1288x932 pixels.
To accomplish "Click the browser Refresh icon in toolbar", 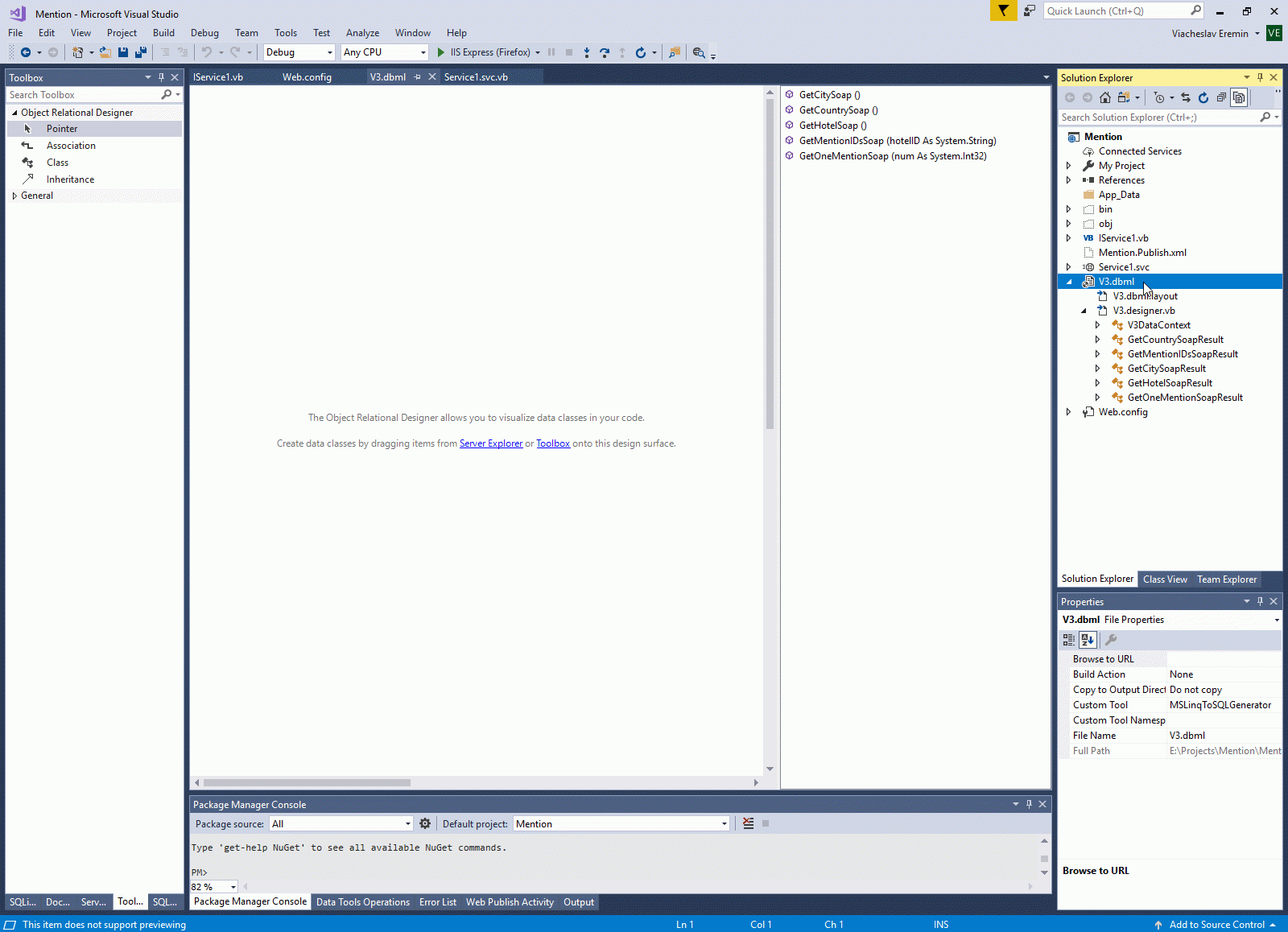I will tap(641, 52).
